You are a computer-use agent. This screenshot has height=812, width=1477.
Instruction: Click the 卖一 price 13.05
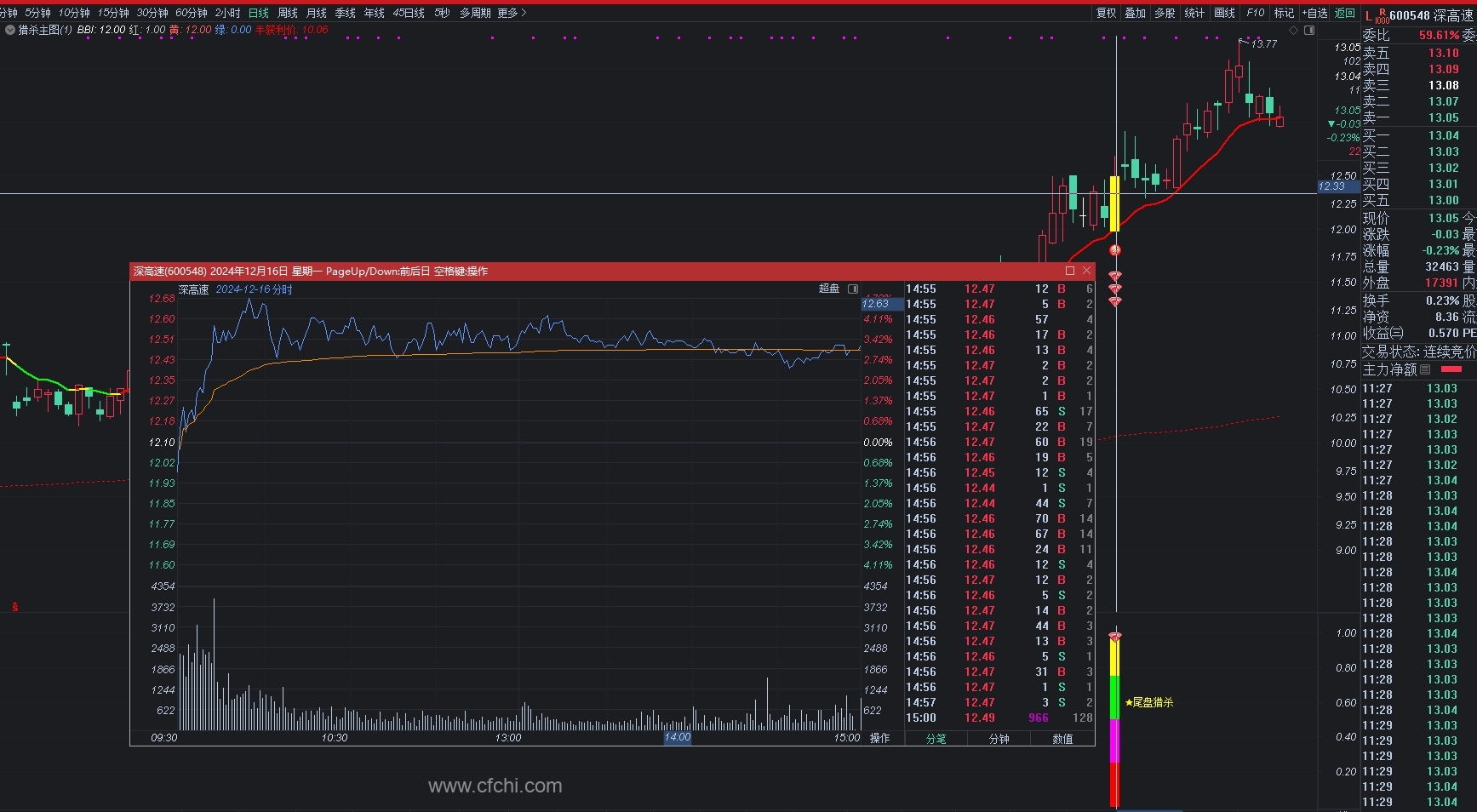point(1443,117)
